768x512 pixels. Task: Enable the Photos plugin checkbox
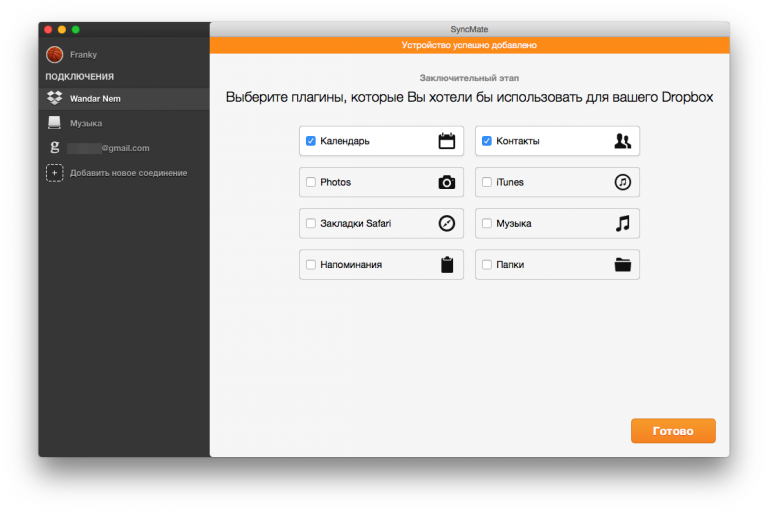[x=311, y=182]
